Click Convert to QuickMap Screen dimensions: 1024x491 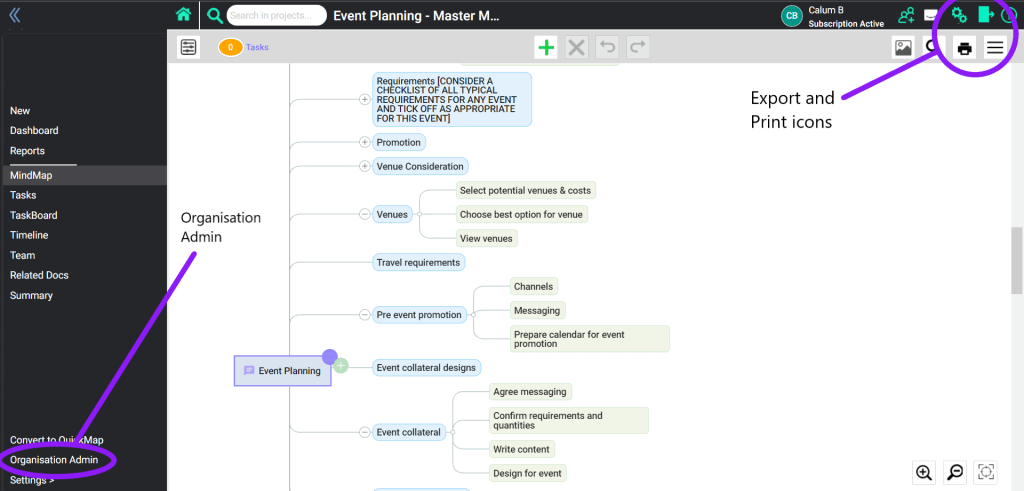(56, 440)
